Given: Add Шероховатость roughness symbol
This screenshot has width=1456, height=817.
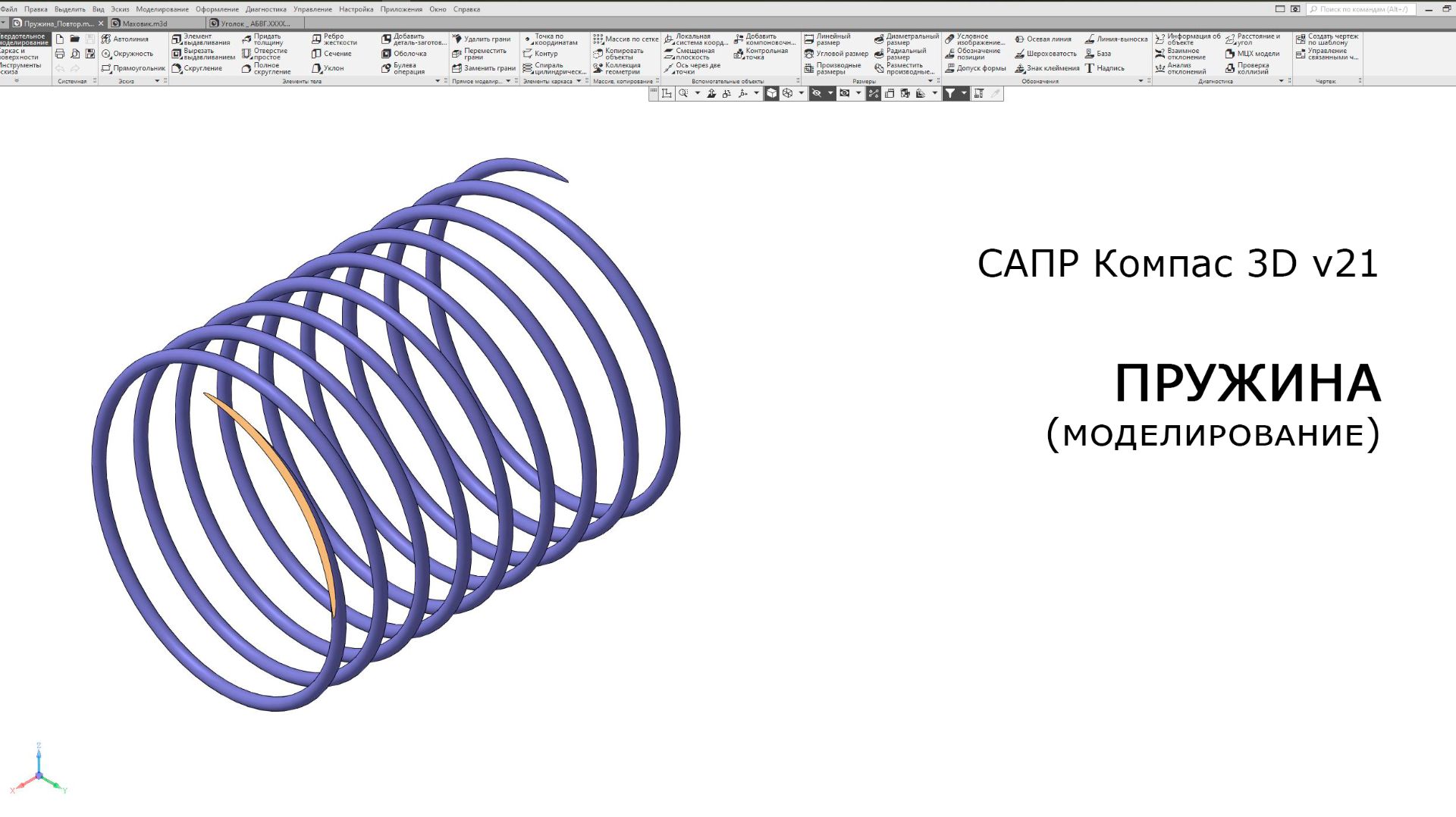Looking at the screenshot, I should pos(1046,54).
